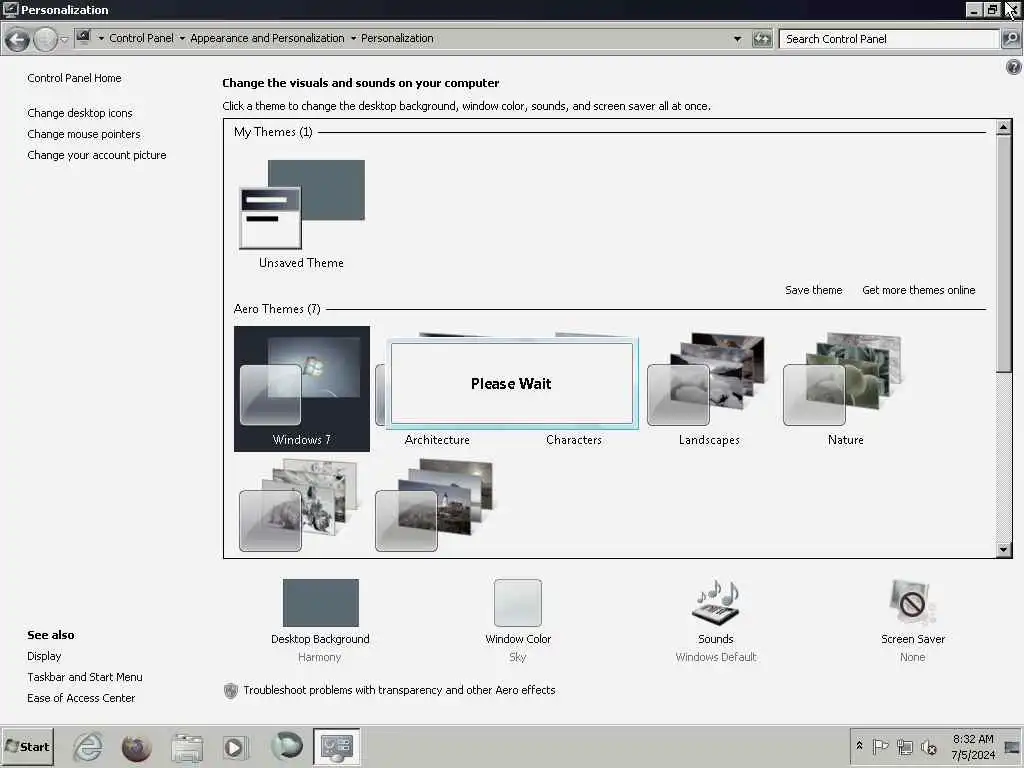This screenshot has width=1024, height=768.
Task: Click the search magnifier icon
Action: (1010, 39)
